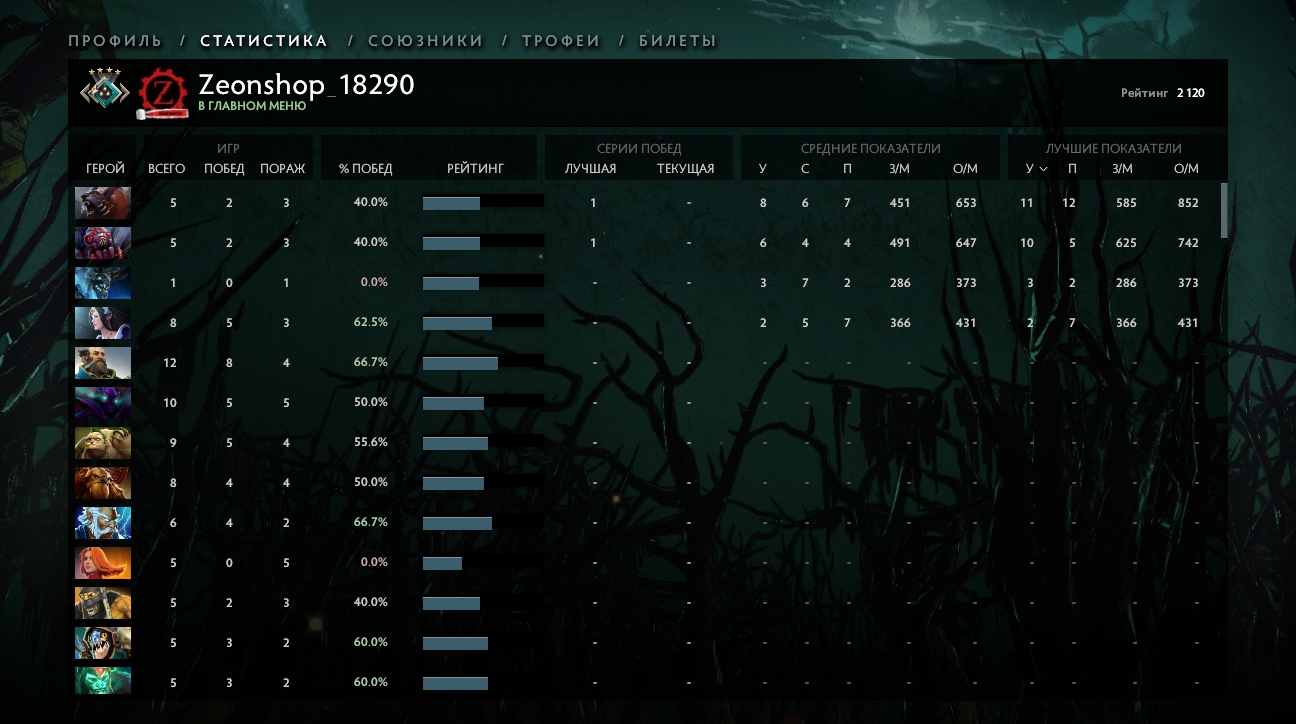The height and width of the screenshot is (724, 1296).
Task: Open the БИЛЕТЫ tab
Action: pyautogui.click(x=678, y=41)
